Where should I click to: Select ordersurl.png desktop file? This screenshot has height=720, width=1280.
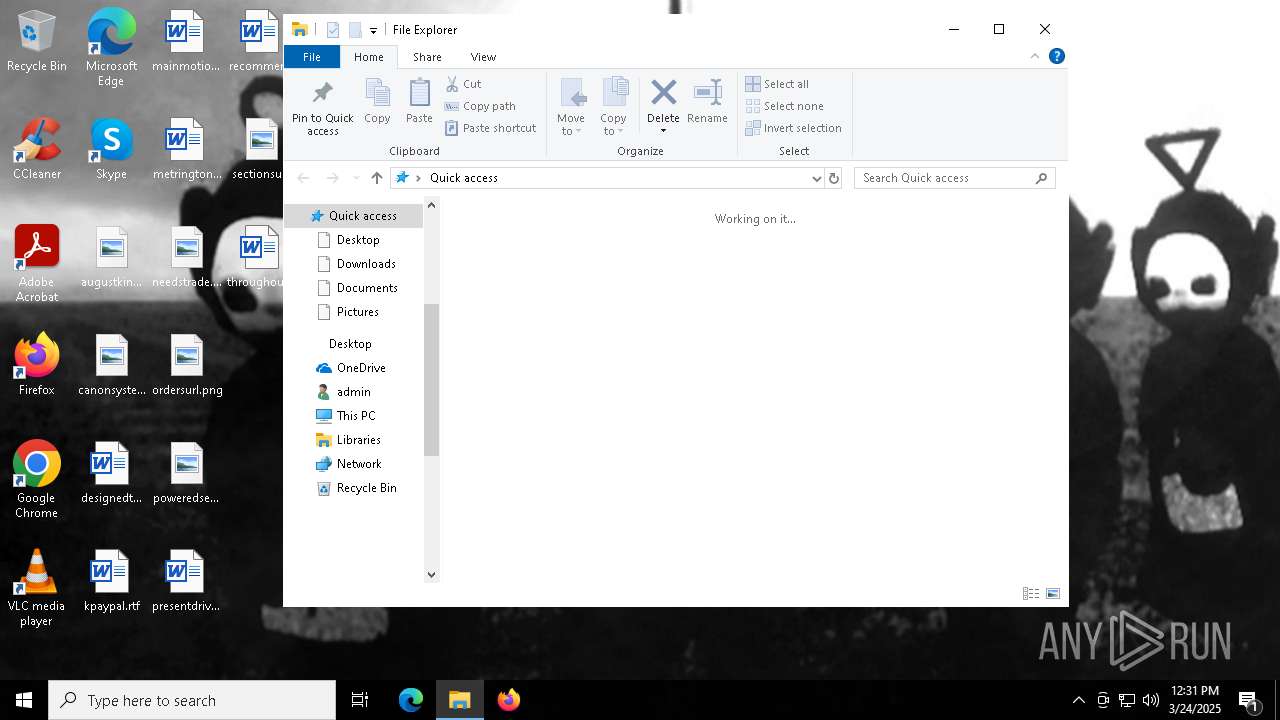[187, 365]
